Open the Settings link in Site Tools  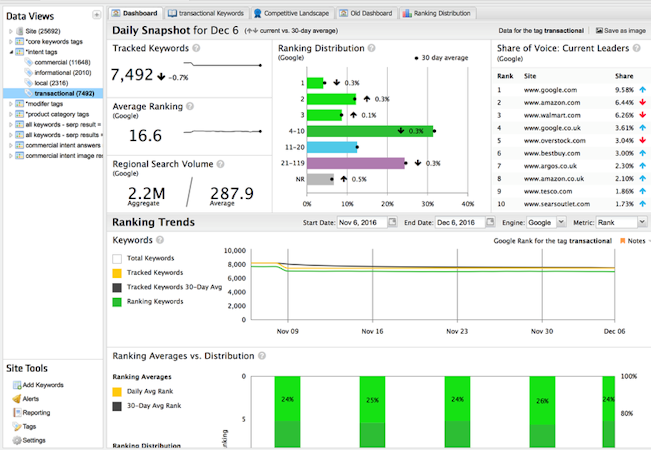point(34,440)
